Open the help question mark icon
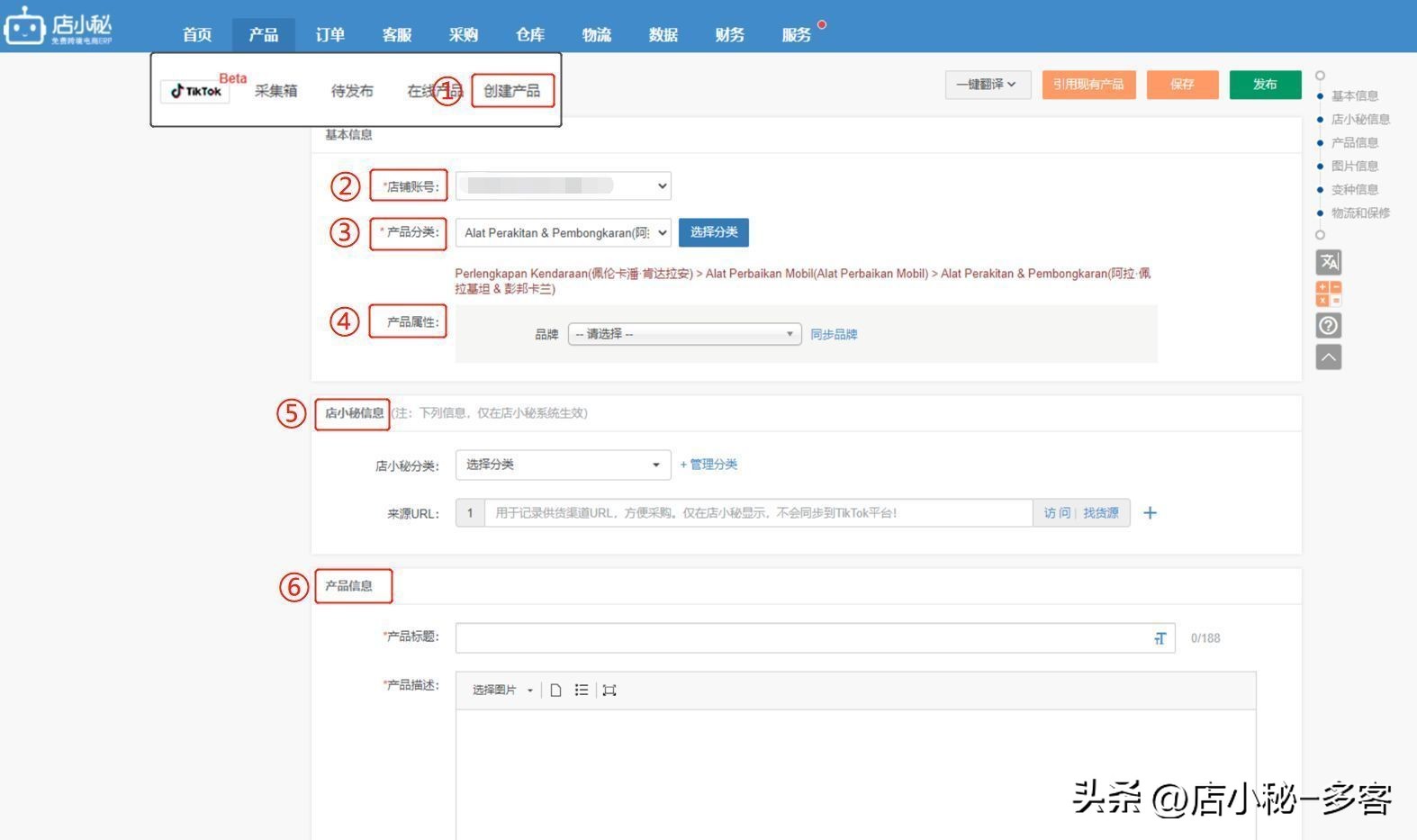The width and height of the screenshot is (1417, 840). 1329,325
